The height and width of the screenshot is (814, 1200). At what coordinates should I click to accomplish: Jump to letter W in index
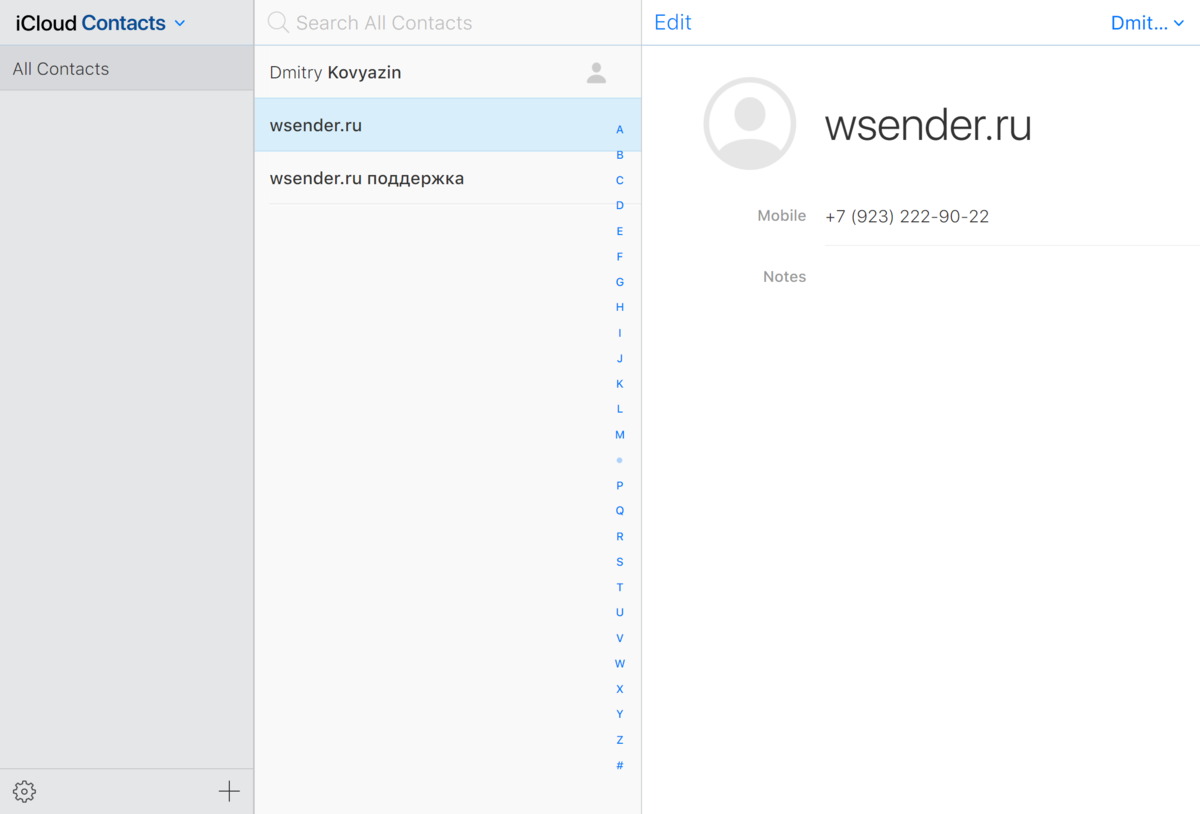620,664
